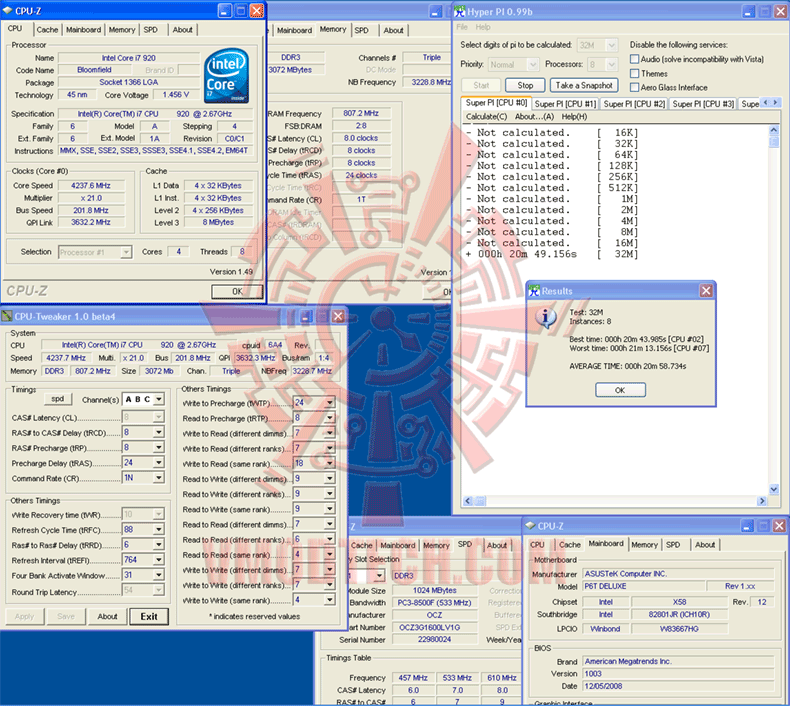Click the Core Speed value 4237.6 MHz
Image resolution: width=790 pixels, height=706 pixels.
(91, 186)
